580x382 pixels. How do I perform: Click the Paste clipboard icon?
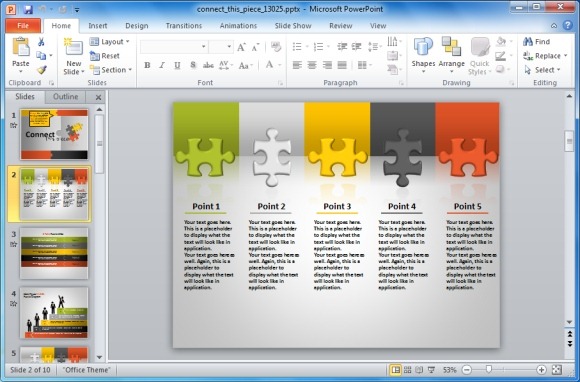21,47
